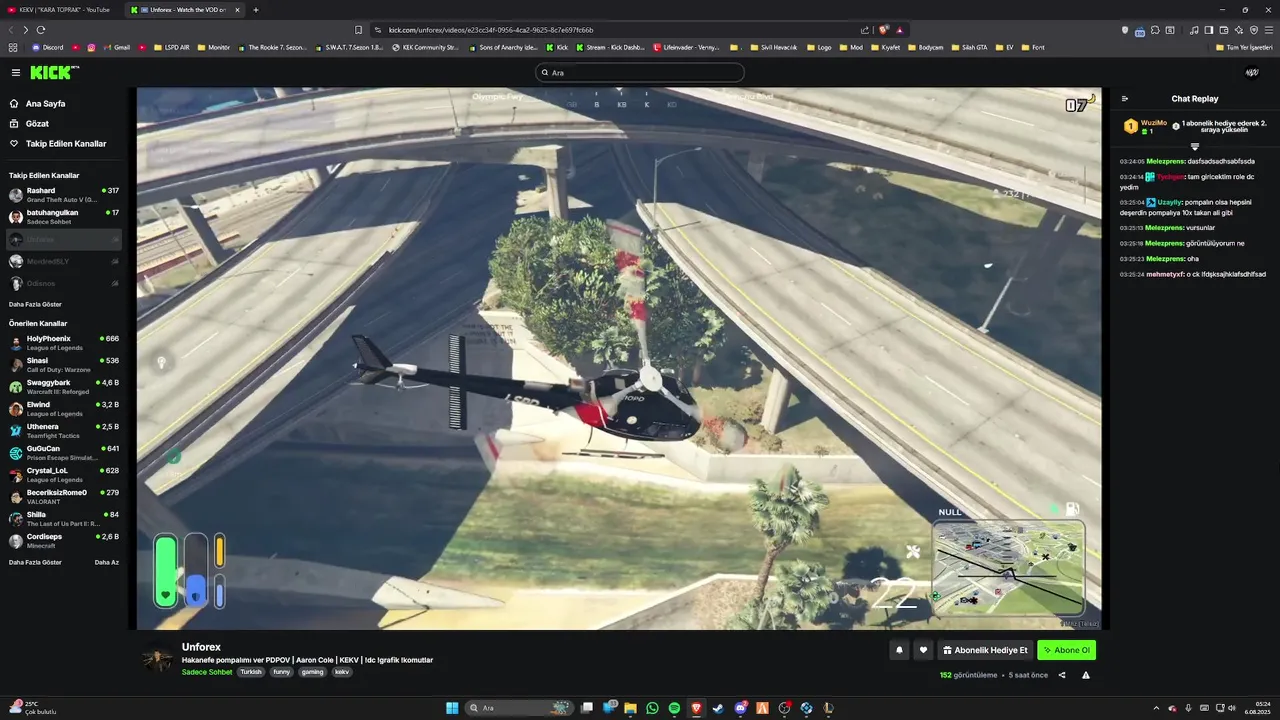The width and height of the screenshot is (1280, 720).
Task: Open the profile avatar at Kick header
Action: click(1251, 73)
